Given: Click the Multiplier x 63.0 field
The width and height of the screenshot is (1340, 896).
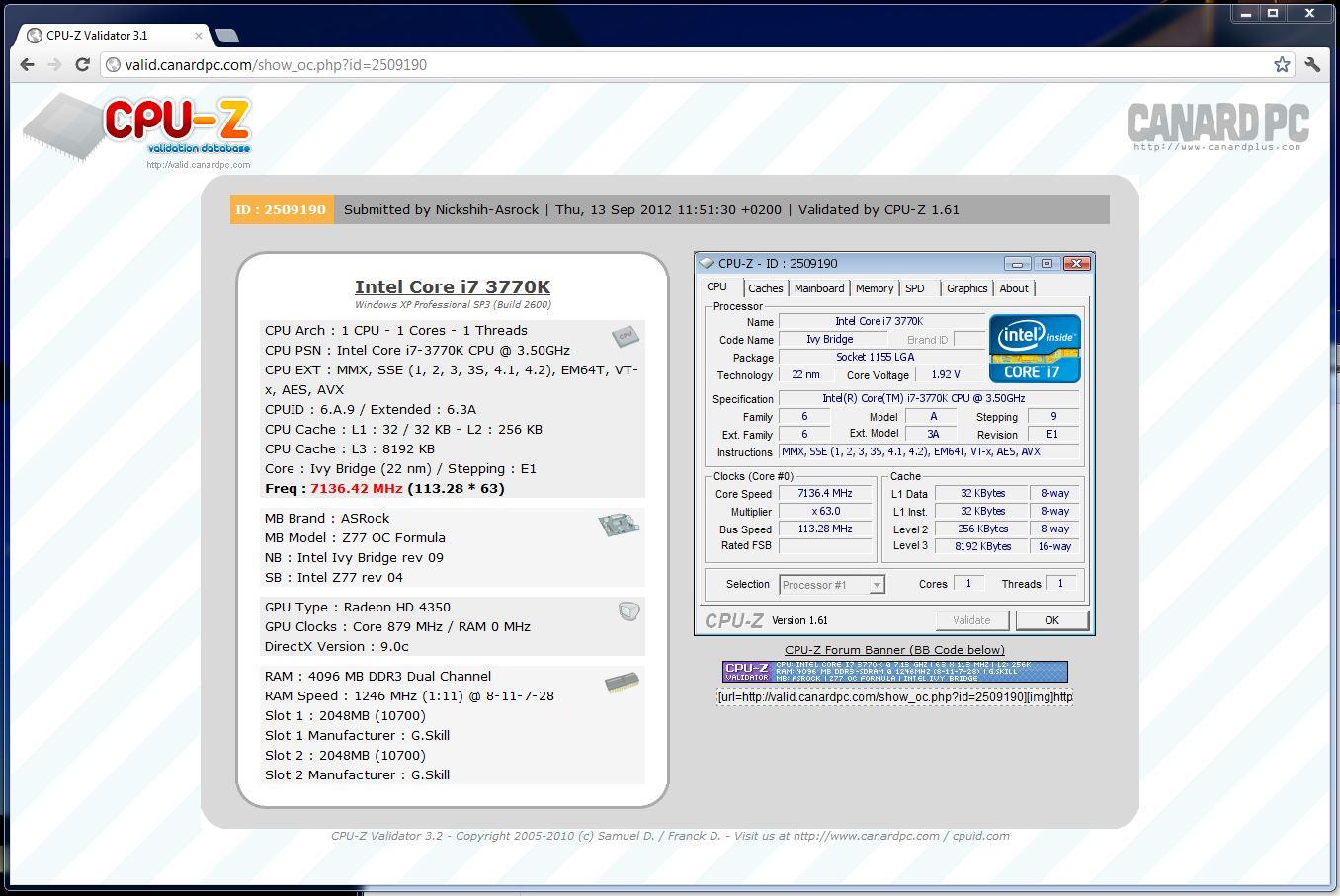Looking at the screenshot, I should pos(825,512).
